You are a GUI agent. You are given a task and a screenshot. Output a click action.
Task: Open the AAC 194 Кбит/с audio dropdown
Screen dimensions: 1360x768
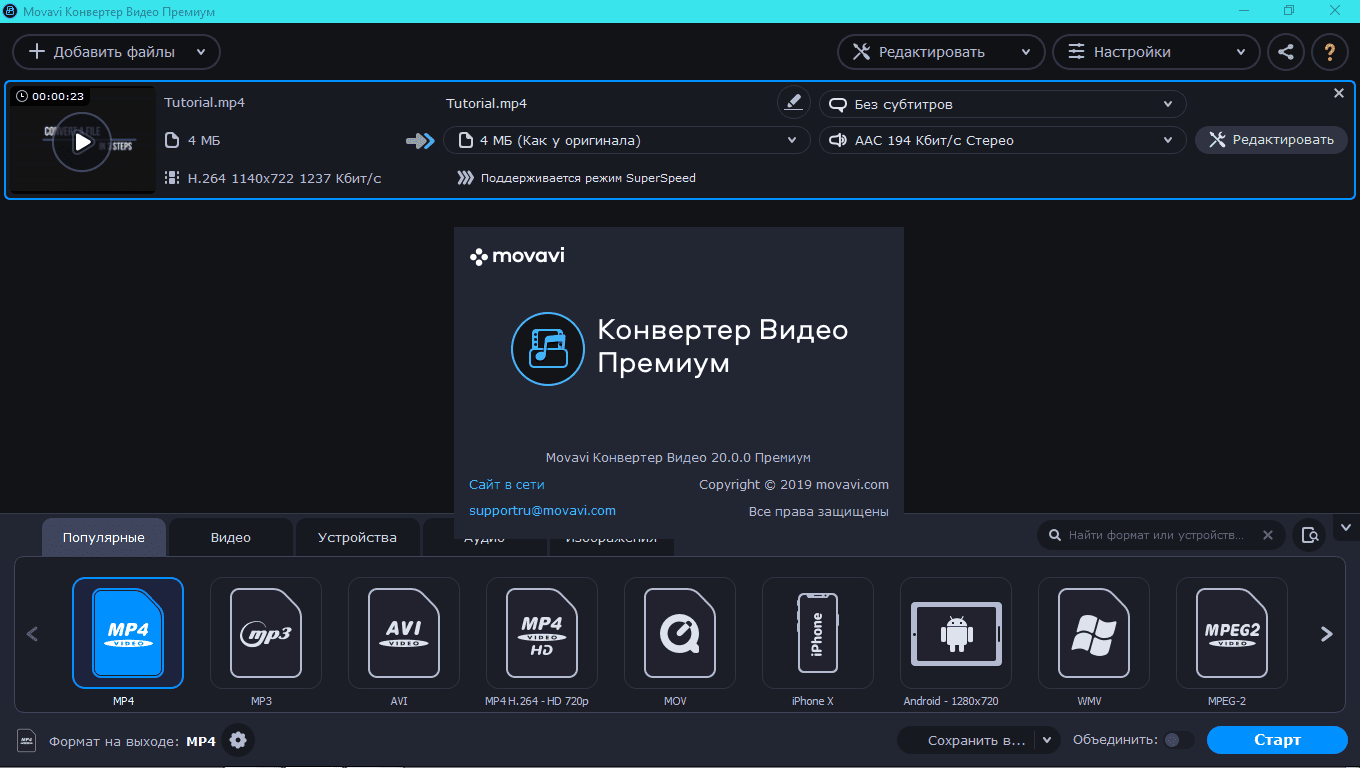[x=1003, y=140]
